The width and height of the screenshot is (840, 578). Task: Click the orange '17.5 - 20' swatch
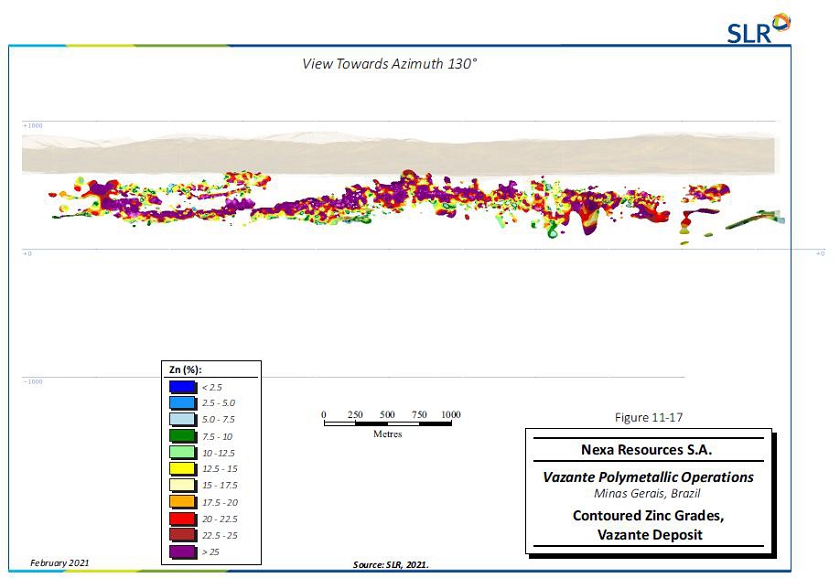pyautogui.click(x=182, y=502)
